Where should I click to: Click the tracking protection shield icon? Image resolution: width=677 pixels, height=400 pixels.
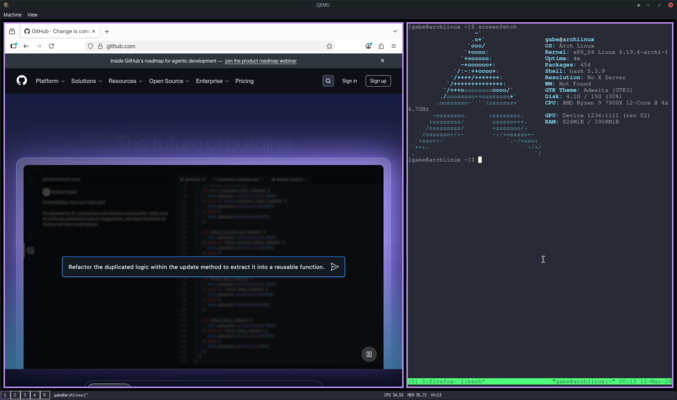[90, 46]
